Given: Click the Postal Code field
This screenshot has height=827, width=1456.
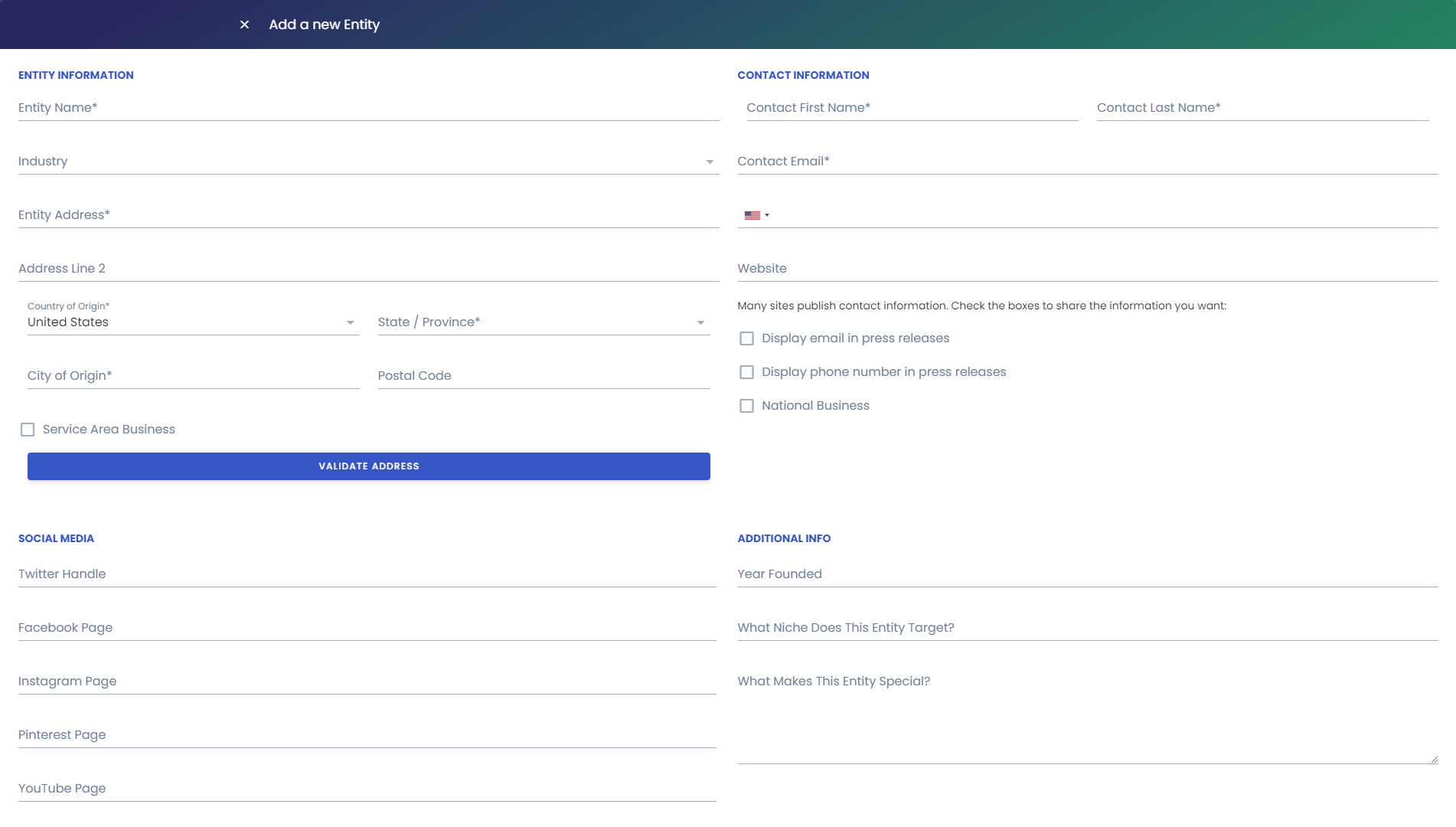Looking at the screenshot, I should pyautogui.click(x=544, y=376).
